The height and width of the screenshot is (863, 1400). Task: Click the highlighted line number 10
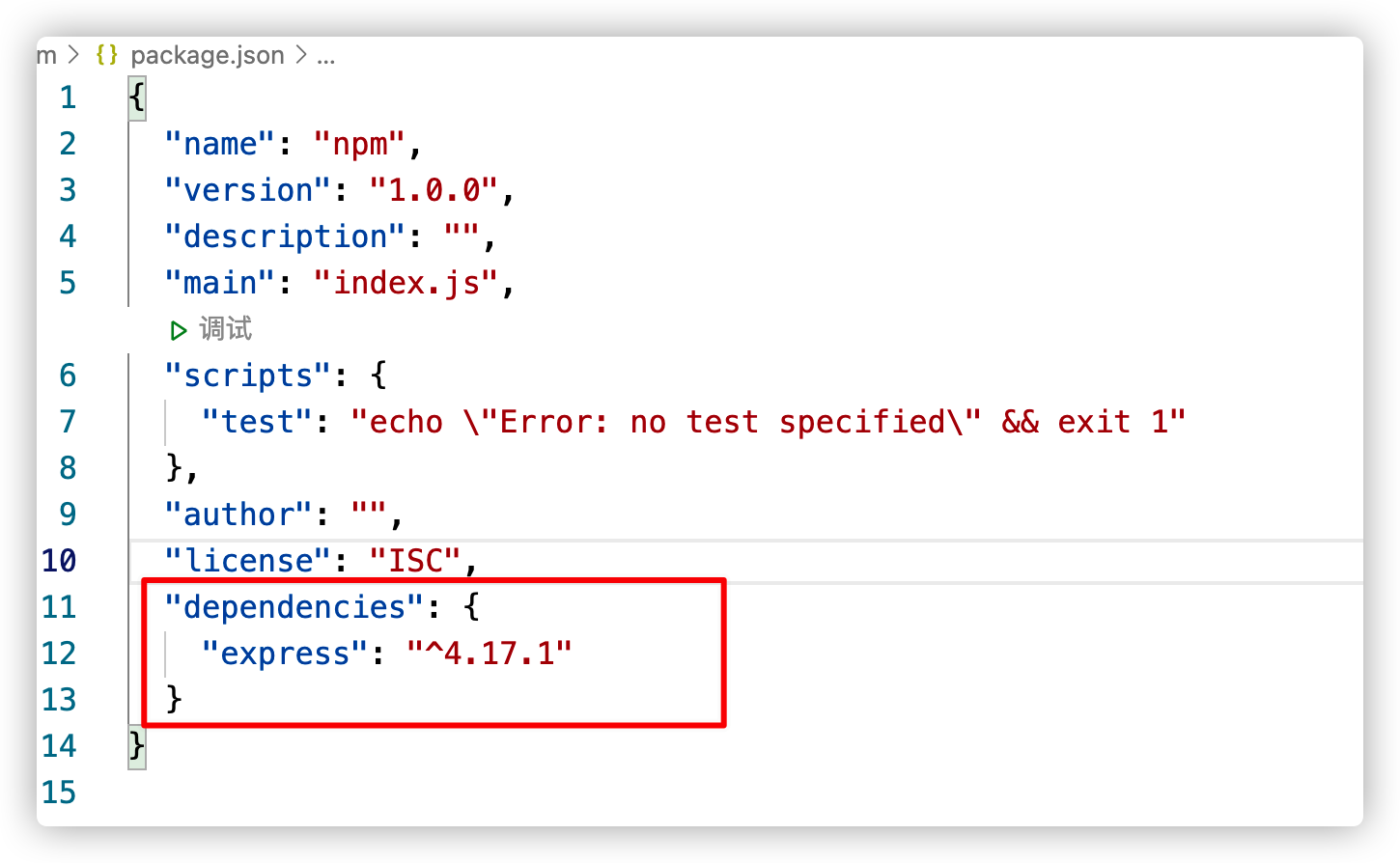(x=59, y=561)
